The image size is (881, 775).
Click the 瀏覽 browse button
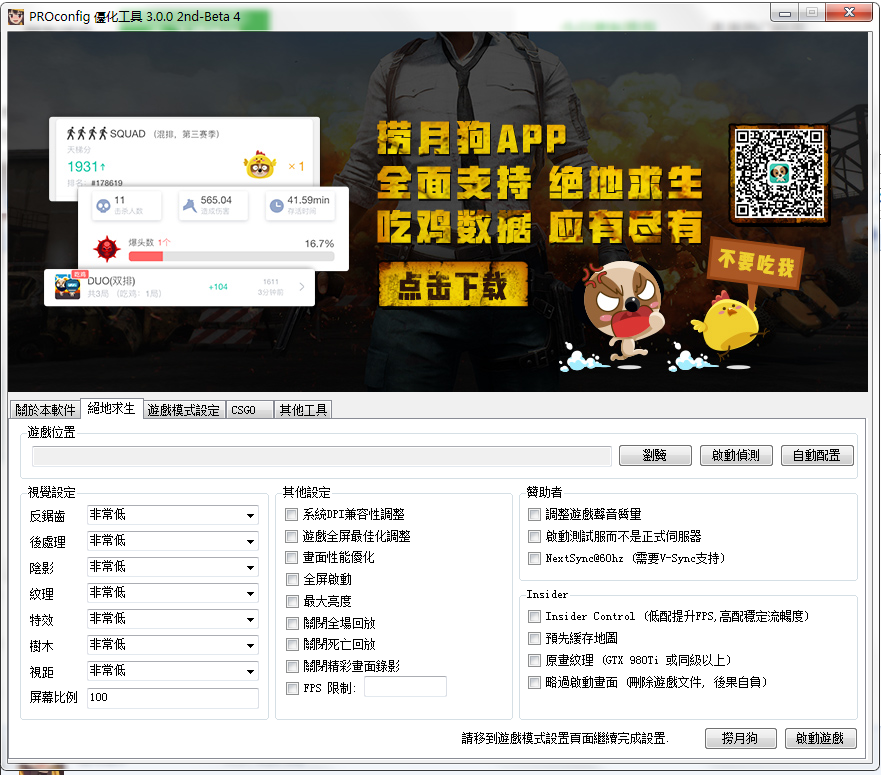(x=655, y=456)
